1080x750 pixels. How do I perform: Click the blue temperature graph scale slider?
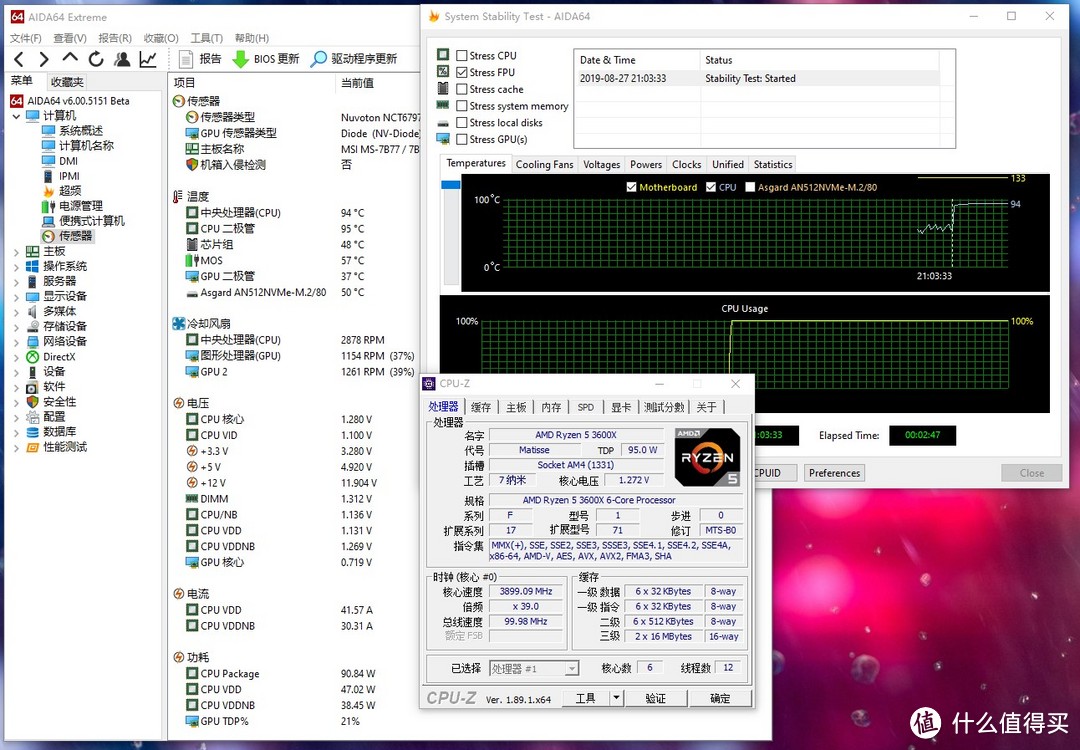click(x=450, y=185)
